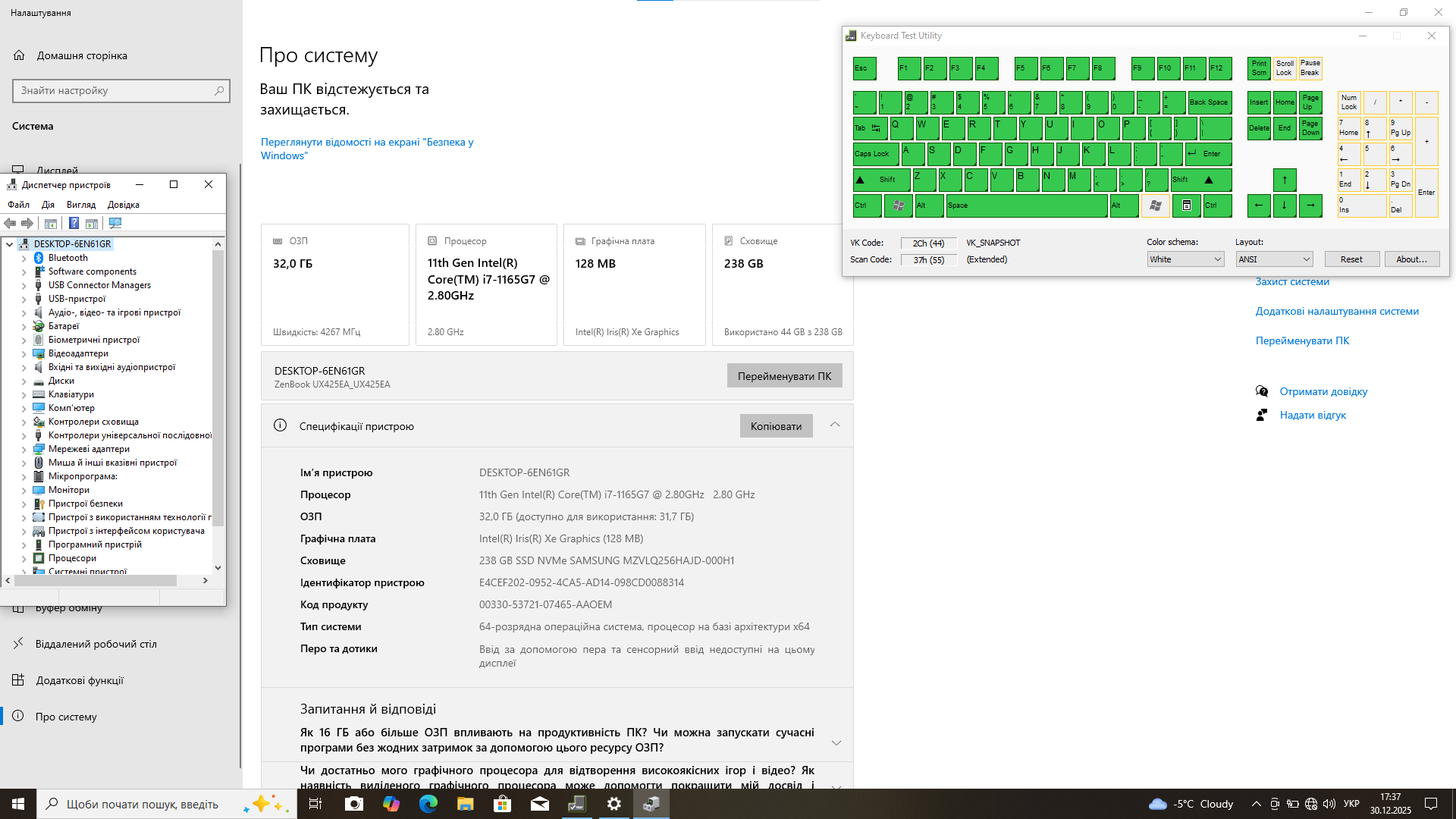Toggle the Scroll Lock key in keyboard tester
This screenshot has width=1456, height=819.
1284,68
